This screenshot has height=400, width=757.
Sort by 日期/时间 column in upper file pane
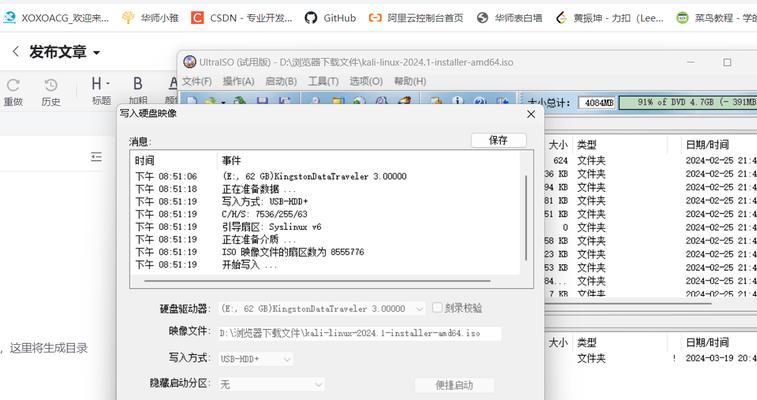707,144
